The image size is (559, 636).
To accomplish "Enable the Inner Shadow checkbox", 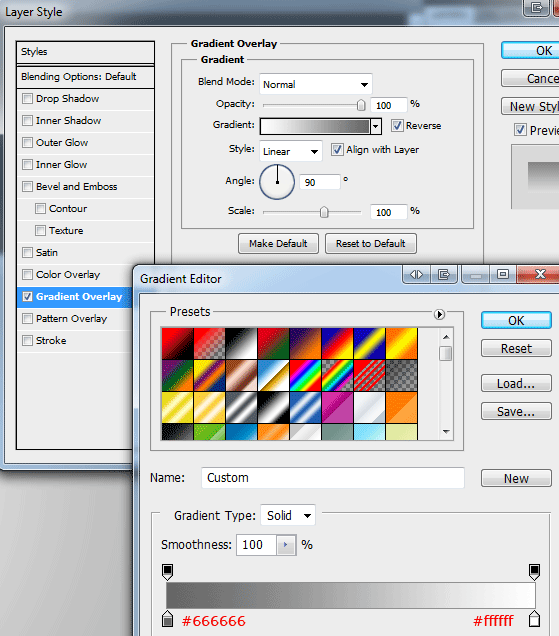I will coord(27,120).
